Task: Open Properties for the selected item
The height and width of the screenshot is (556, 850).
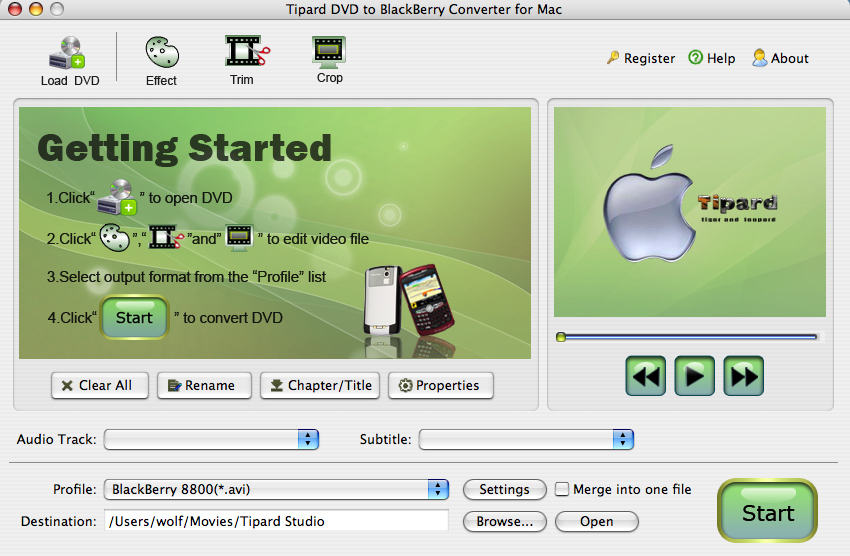Action: pyautogui.click(x=440, y=385)
